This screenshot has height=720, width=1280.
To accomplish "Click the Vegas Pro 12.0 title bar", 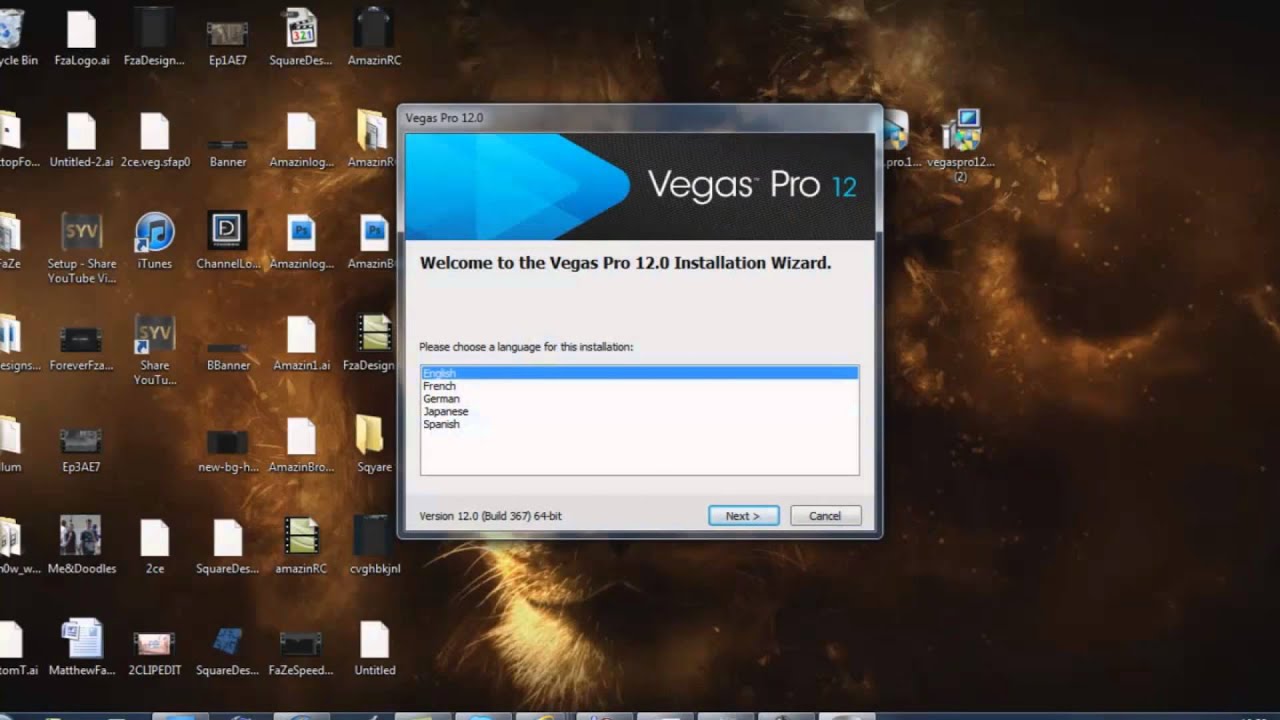I will click(640, 118).
